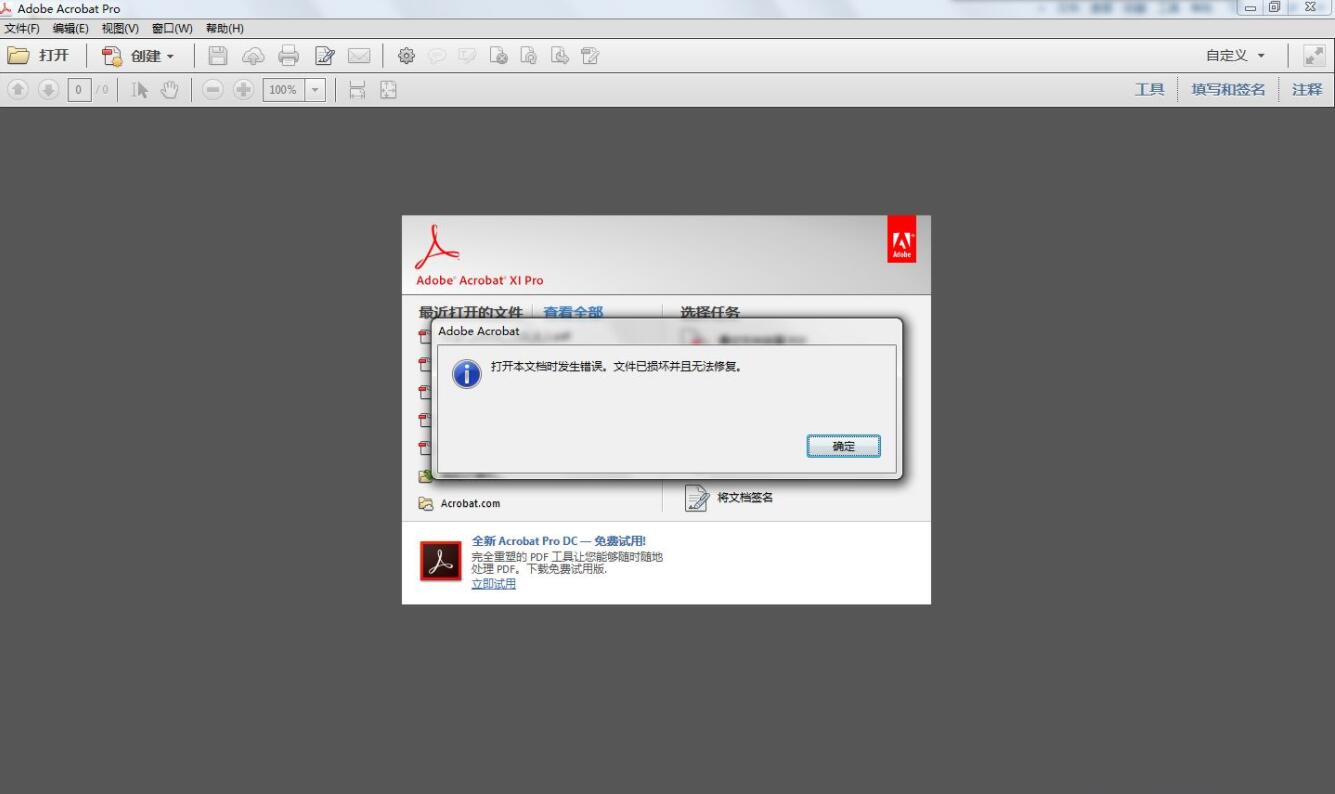Open the 视图(V) menu

coord(120,28)
